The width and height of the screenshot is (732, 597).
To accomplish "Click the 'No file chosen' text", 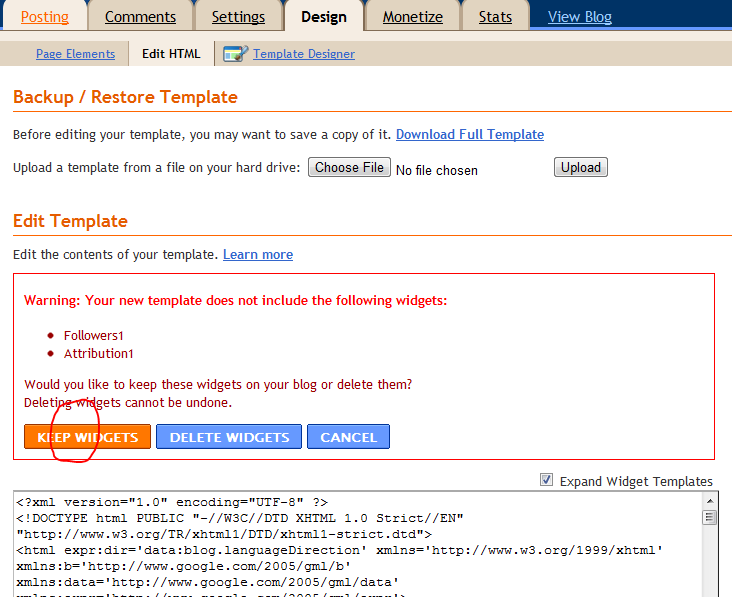I will tap(436, 170).
